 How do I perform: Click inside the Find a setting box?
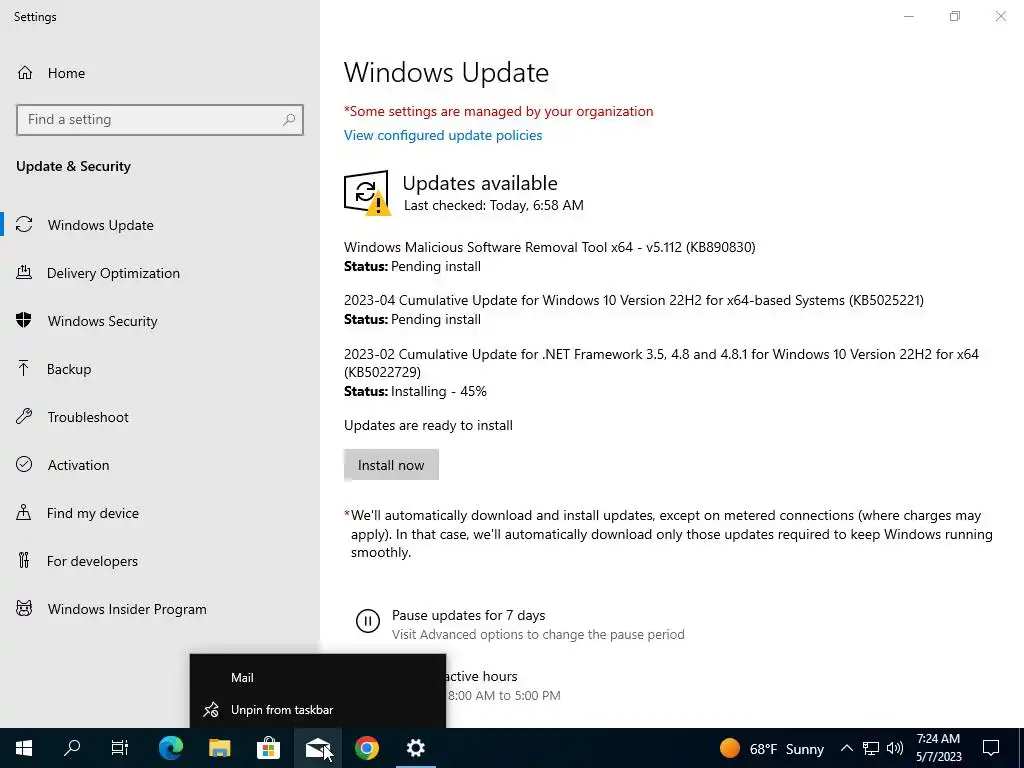[x=160, y=120]
